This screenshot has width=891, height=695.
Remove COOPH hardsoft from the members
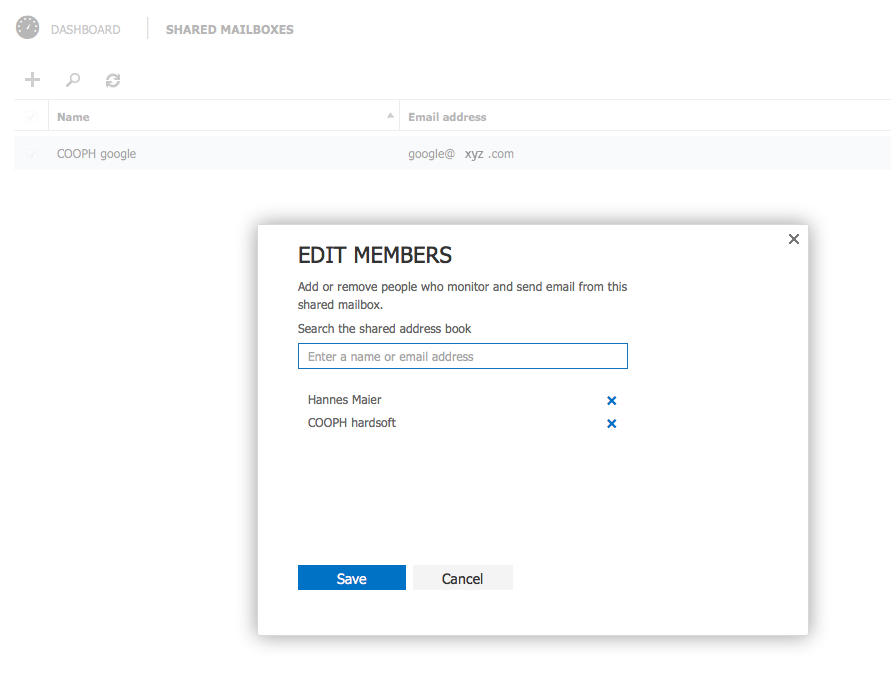point(612,423)
